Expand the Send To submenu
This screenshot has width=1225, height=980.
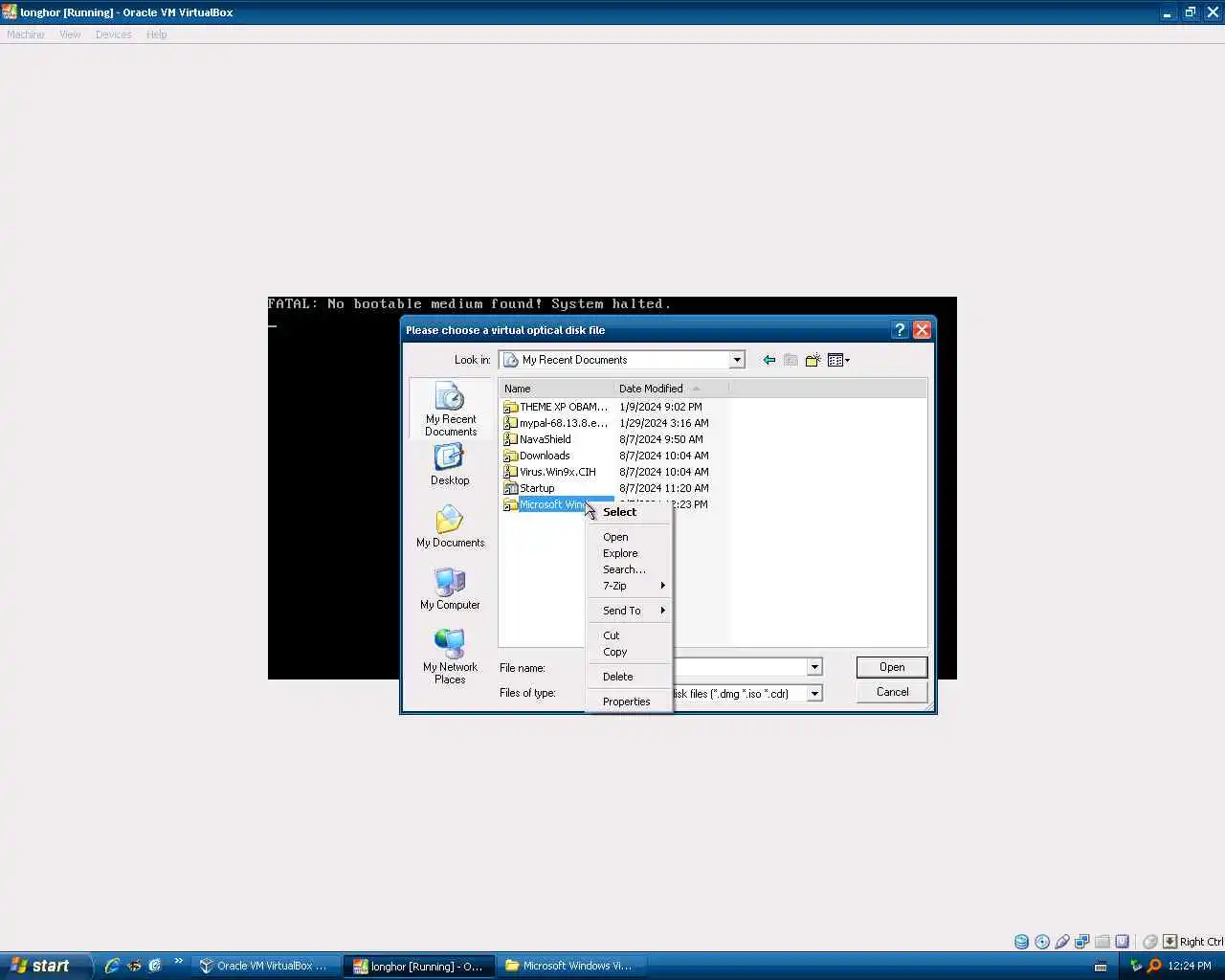[x=629, y=611]
